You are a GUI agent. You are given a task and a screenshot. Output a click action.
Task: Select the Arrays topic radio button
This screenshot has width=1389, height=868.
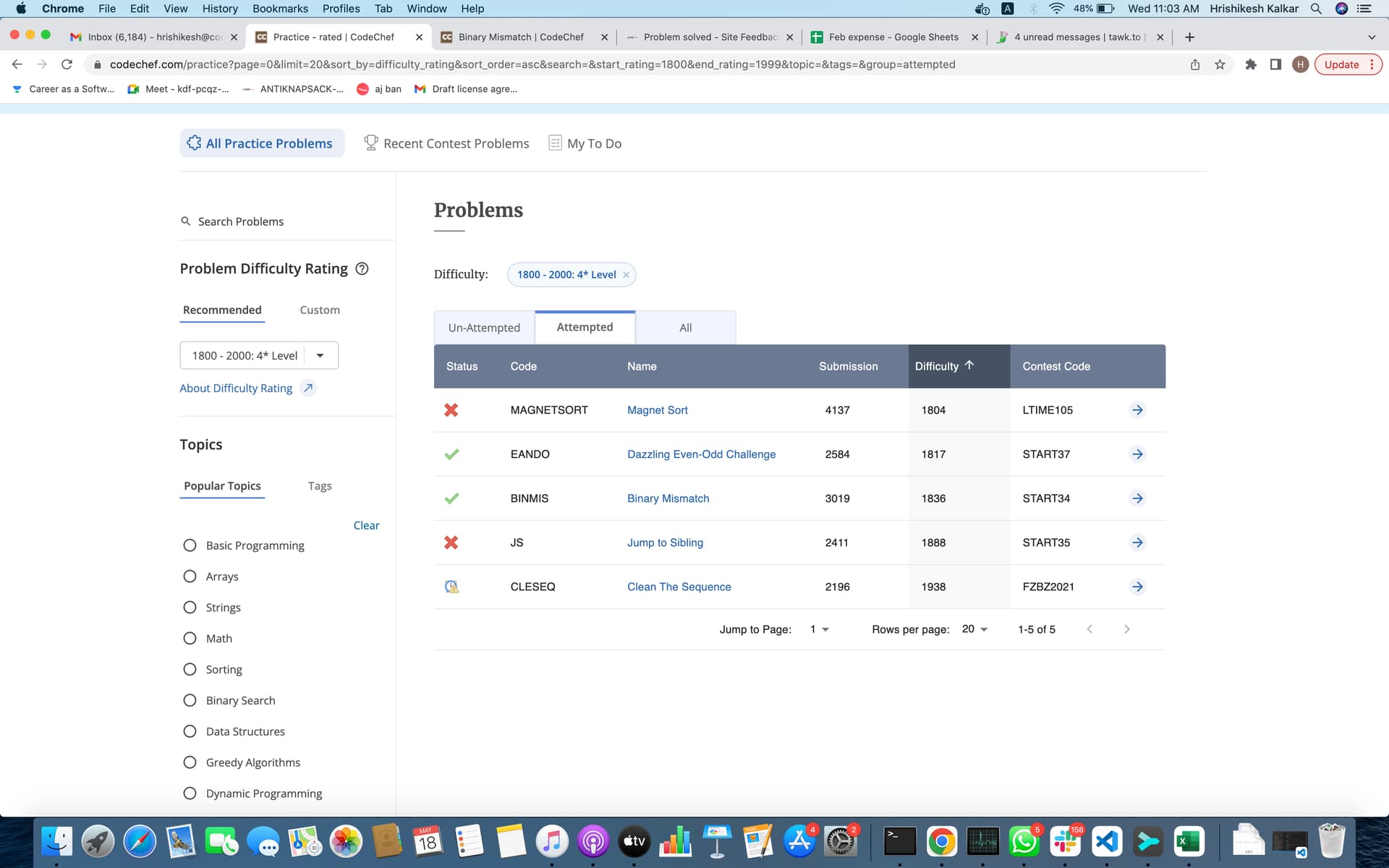[x=190, y=576]
